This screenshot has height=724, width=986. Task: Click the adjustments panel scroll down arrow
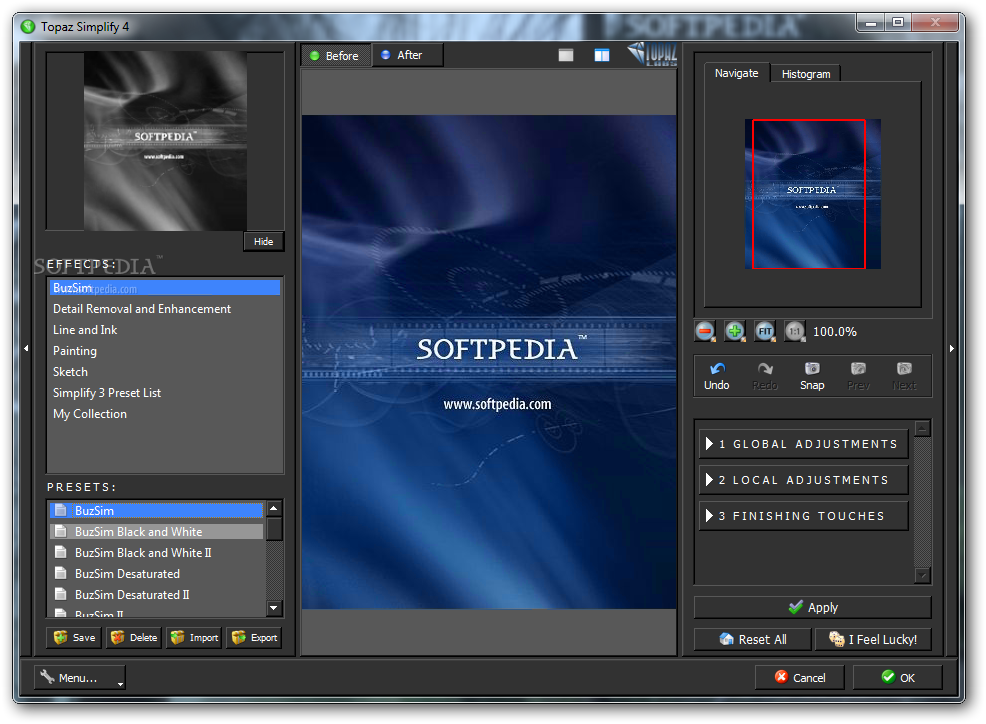tap(922, 575)
